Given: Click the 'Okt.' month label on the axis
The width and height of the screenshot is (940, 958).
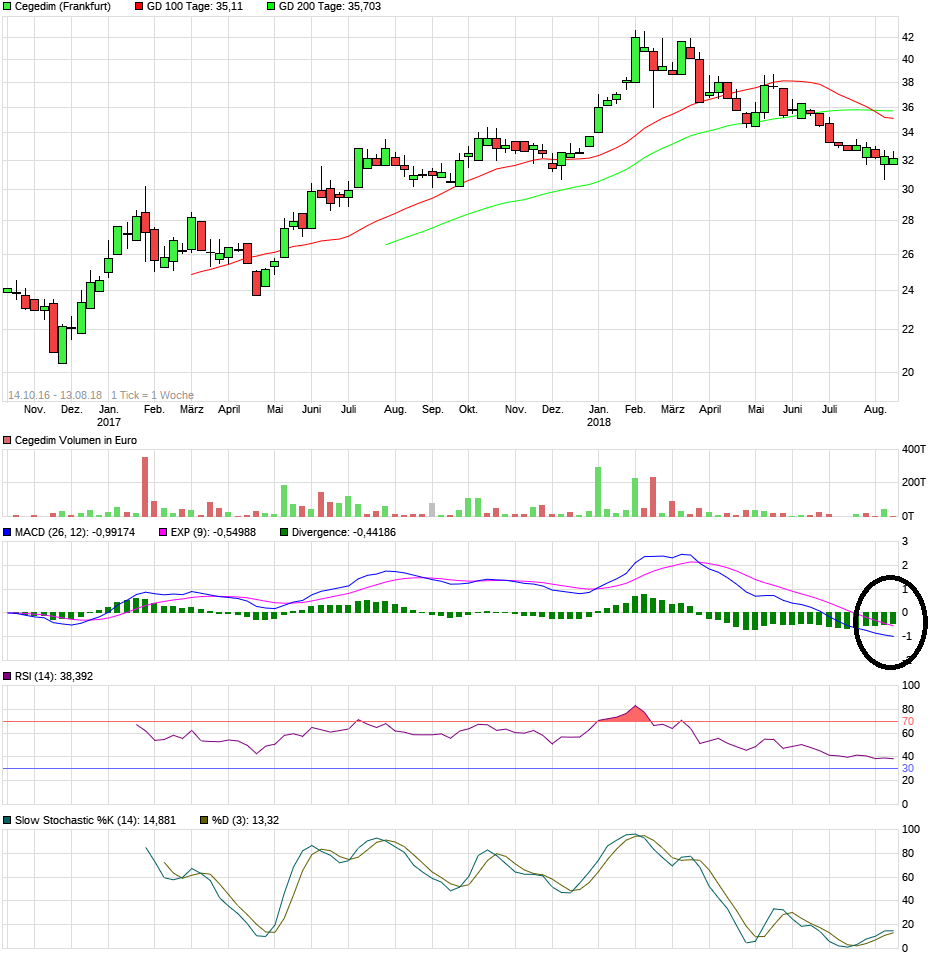Looking at the screenshot, I should tap(468, 410).
